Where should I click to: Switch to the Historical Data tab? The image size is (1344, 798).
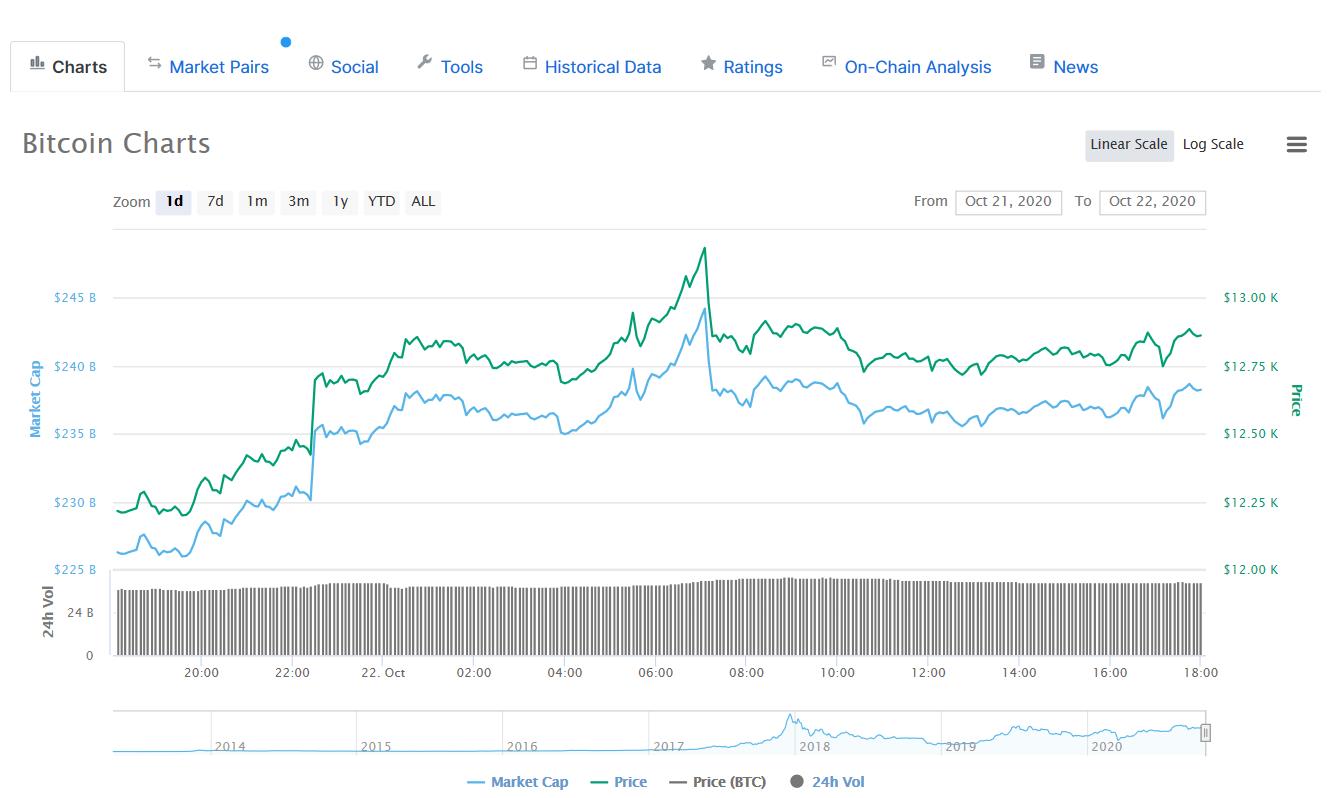pyautogui.click(x=602, y=66)
